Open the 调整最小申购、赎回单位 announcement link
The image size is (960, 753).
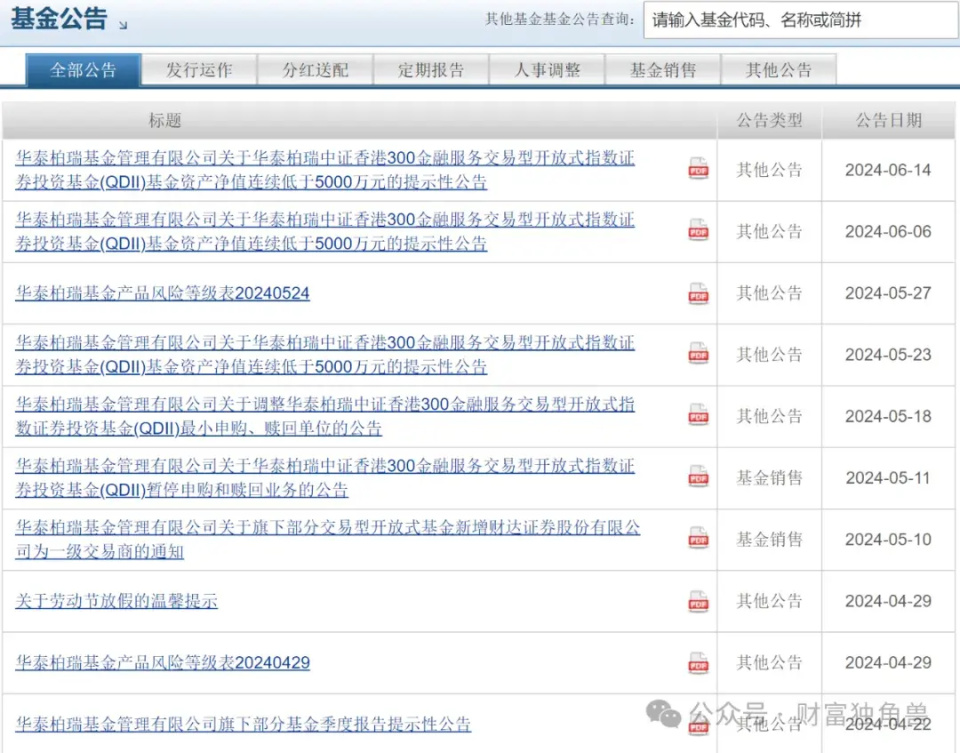[325, 416]
